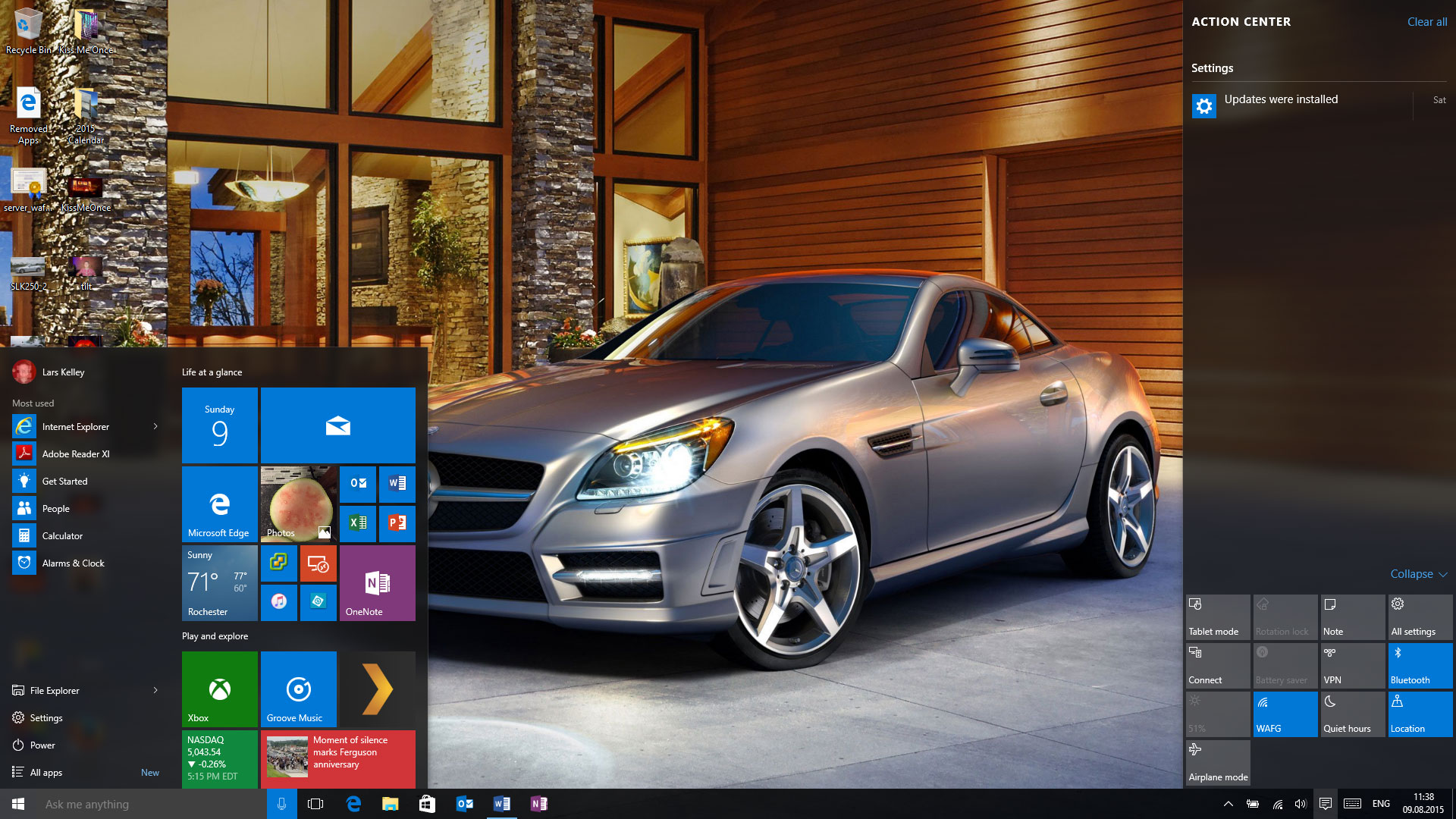The width and height of the screenshot is (1456, 819).
Task: Toggle Tablet mode quick action
Action: click(1217, 617)
